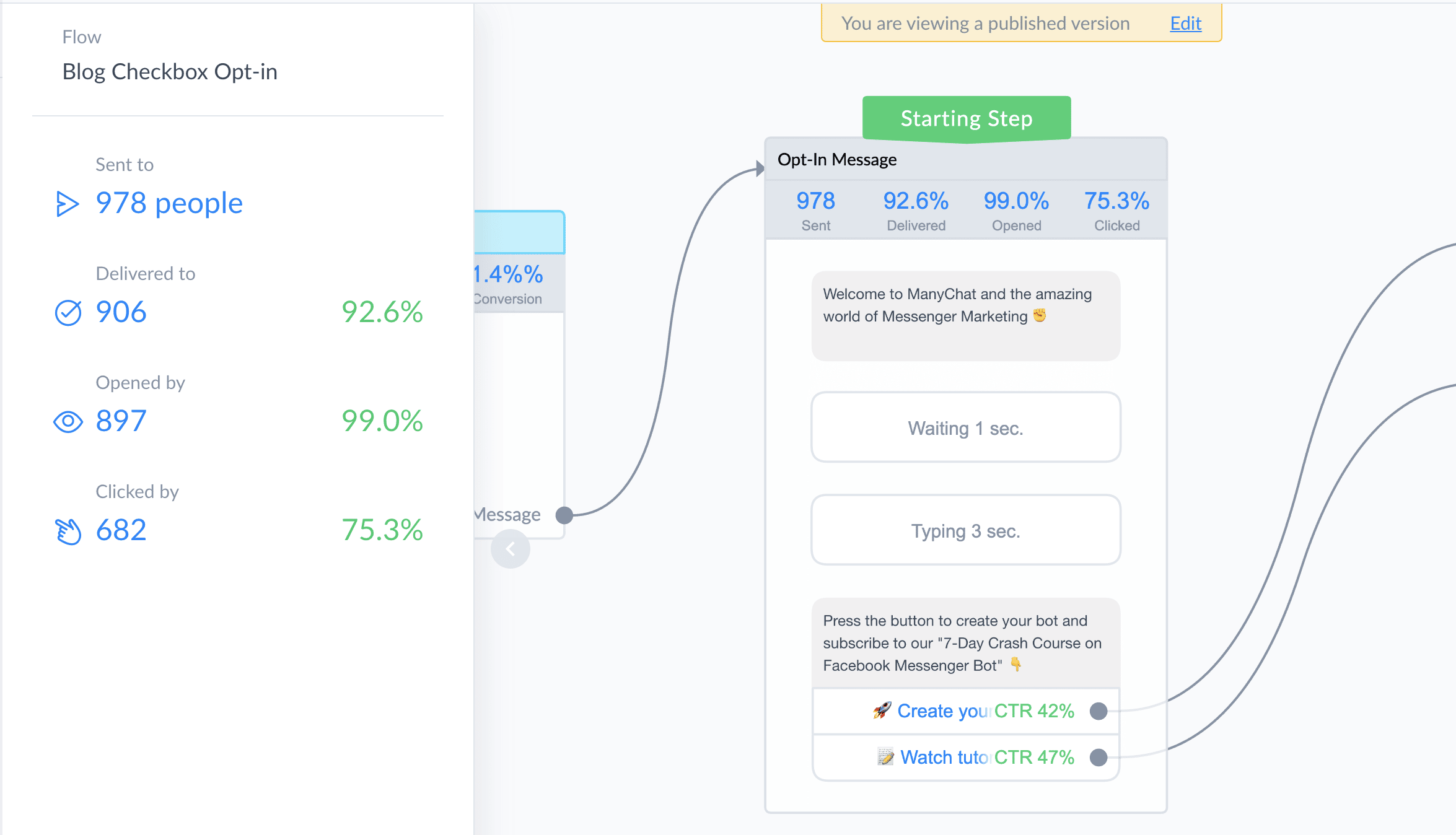Click the 99.0% Opened stat in the header
This screenshot has height=835, width=1456.
tap(1016, 211)
